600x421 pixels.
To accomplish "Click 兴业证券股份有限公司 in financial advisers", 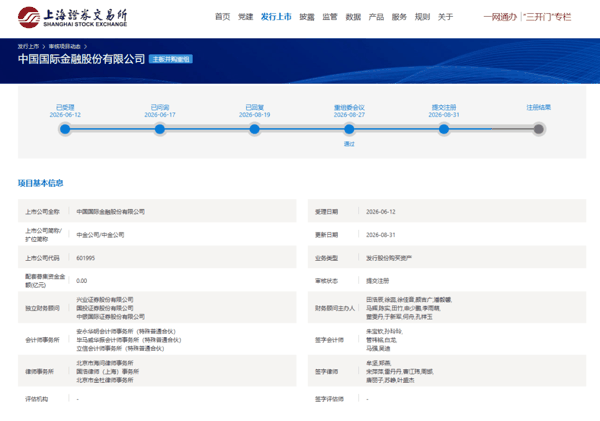I will coord(105,300).
